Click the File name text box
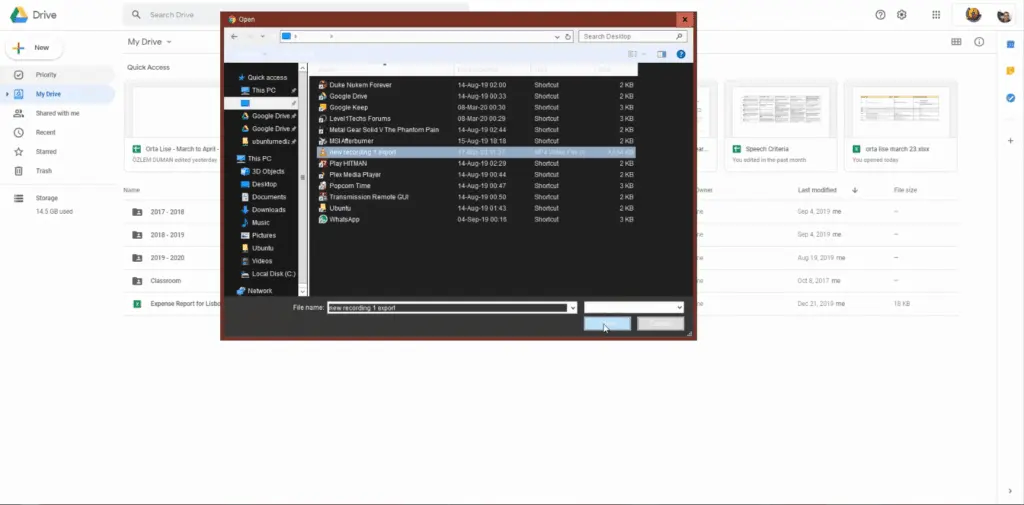The height and width of the screenshot is (505, 1024). (x=447, y=308)
